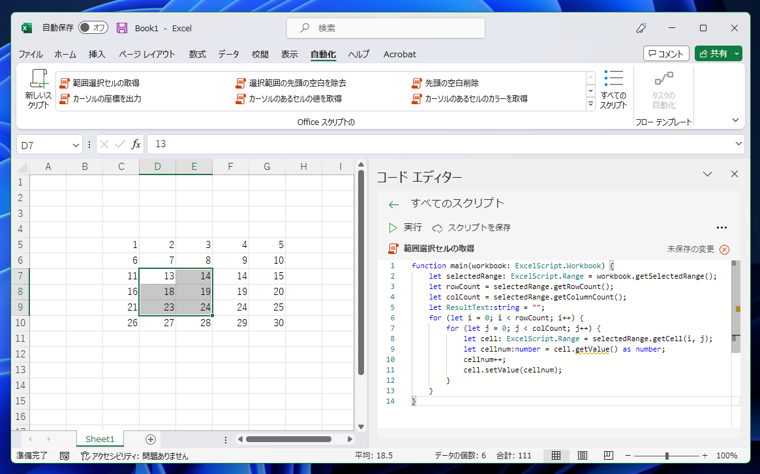Close the コード エディター pane
Viewport: 760px width, 474px height.
(x=734, y=174)
